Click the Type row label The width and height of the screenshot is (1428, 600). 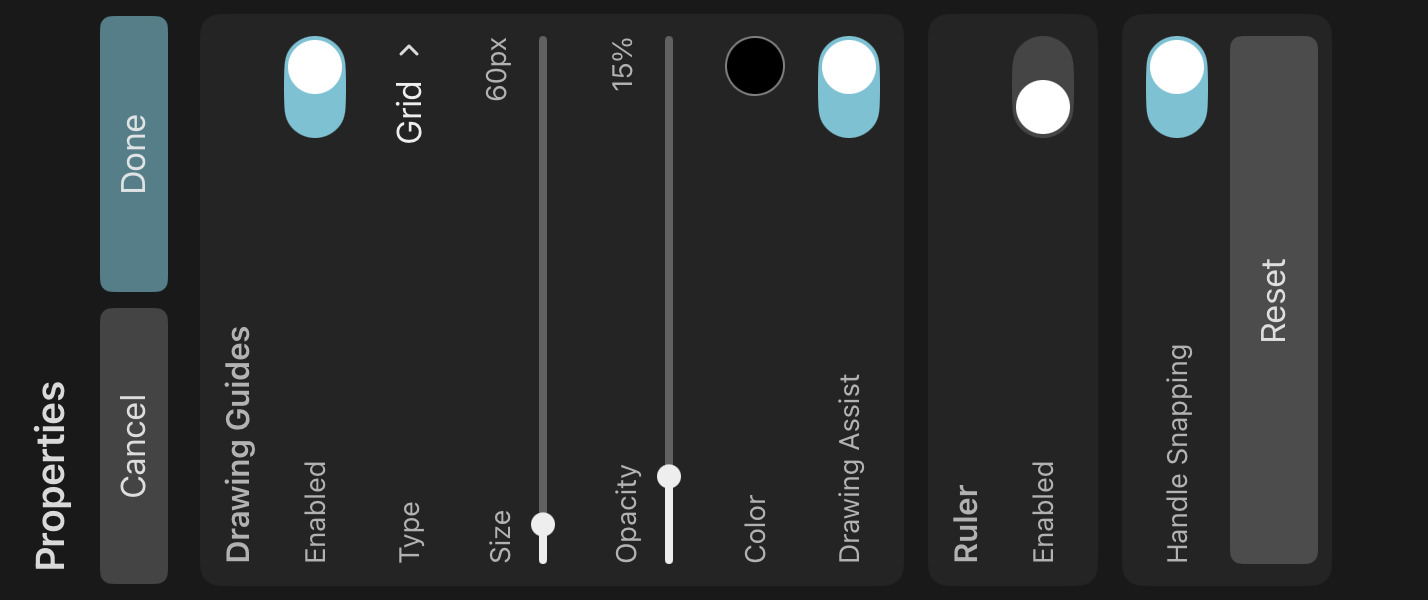click(410, 532)
